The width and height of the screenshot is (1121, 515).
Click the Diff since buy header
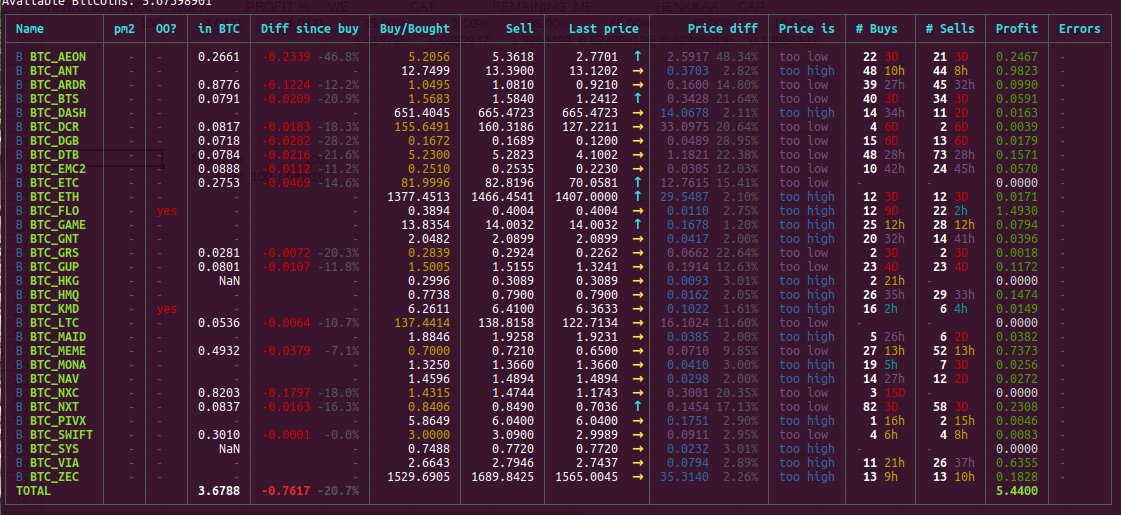pos(310,29)
